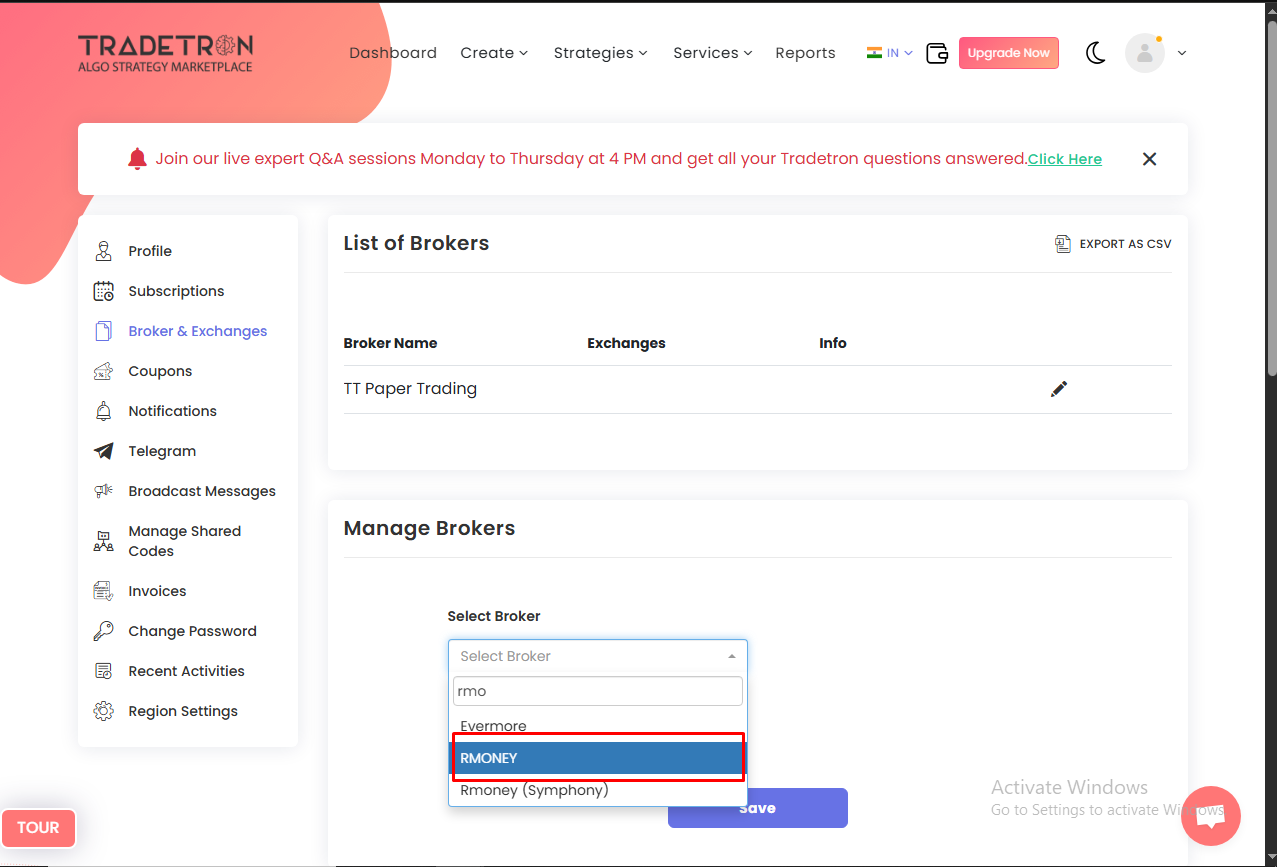Screen dimensions: 1277x867
Task: Click the broker search input field
Action: (x=597, y=691)
